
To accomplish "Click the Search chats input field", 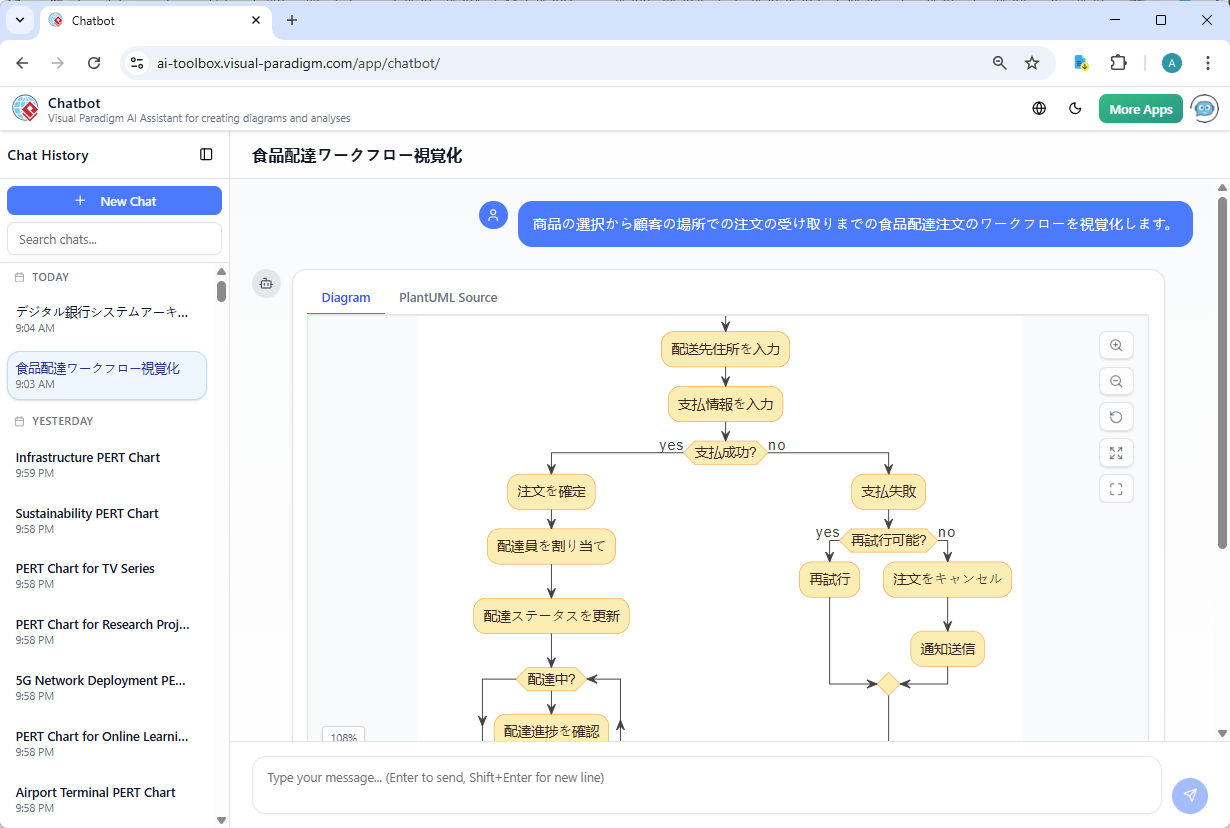I will pyautogui.click(x=114, y=239).
